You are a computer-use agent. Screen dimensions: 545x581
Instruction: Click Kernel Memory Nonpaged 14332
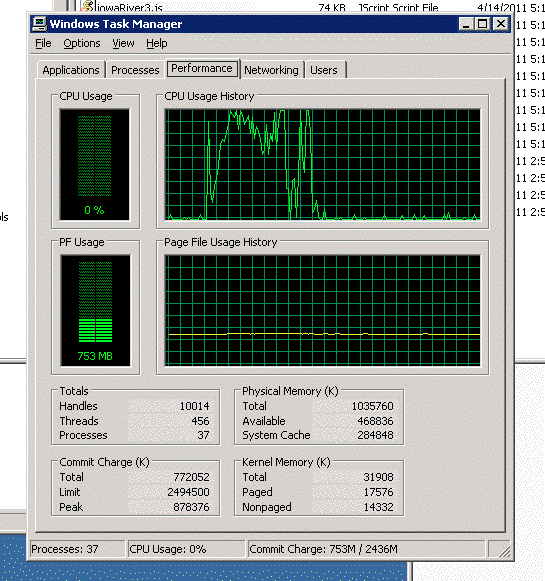pos(378,507)
